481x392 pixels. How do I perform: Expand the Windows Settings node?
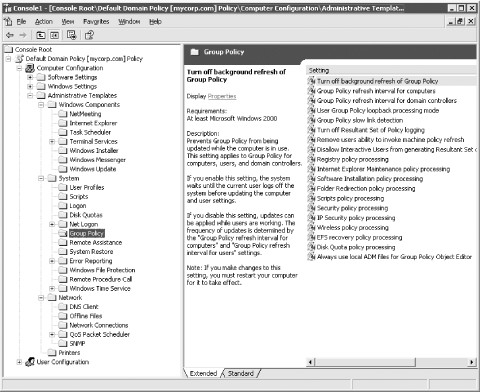tap(30, 87)
